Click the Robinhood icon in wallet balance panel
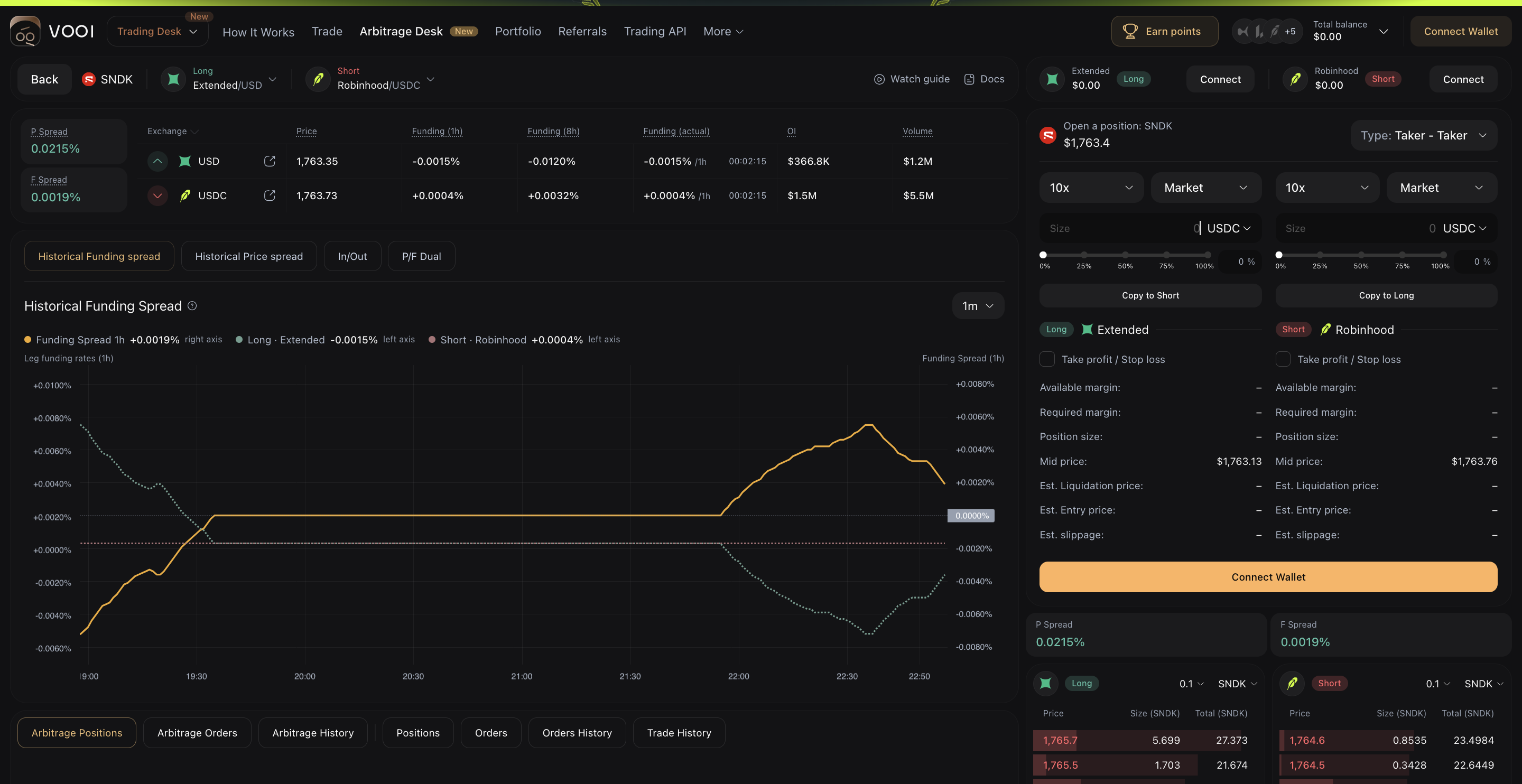The width and height of the screenshot is (1522, 784). (x=1295, y=79)
